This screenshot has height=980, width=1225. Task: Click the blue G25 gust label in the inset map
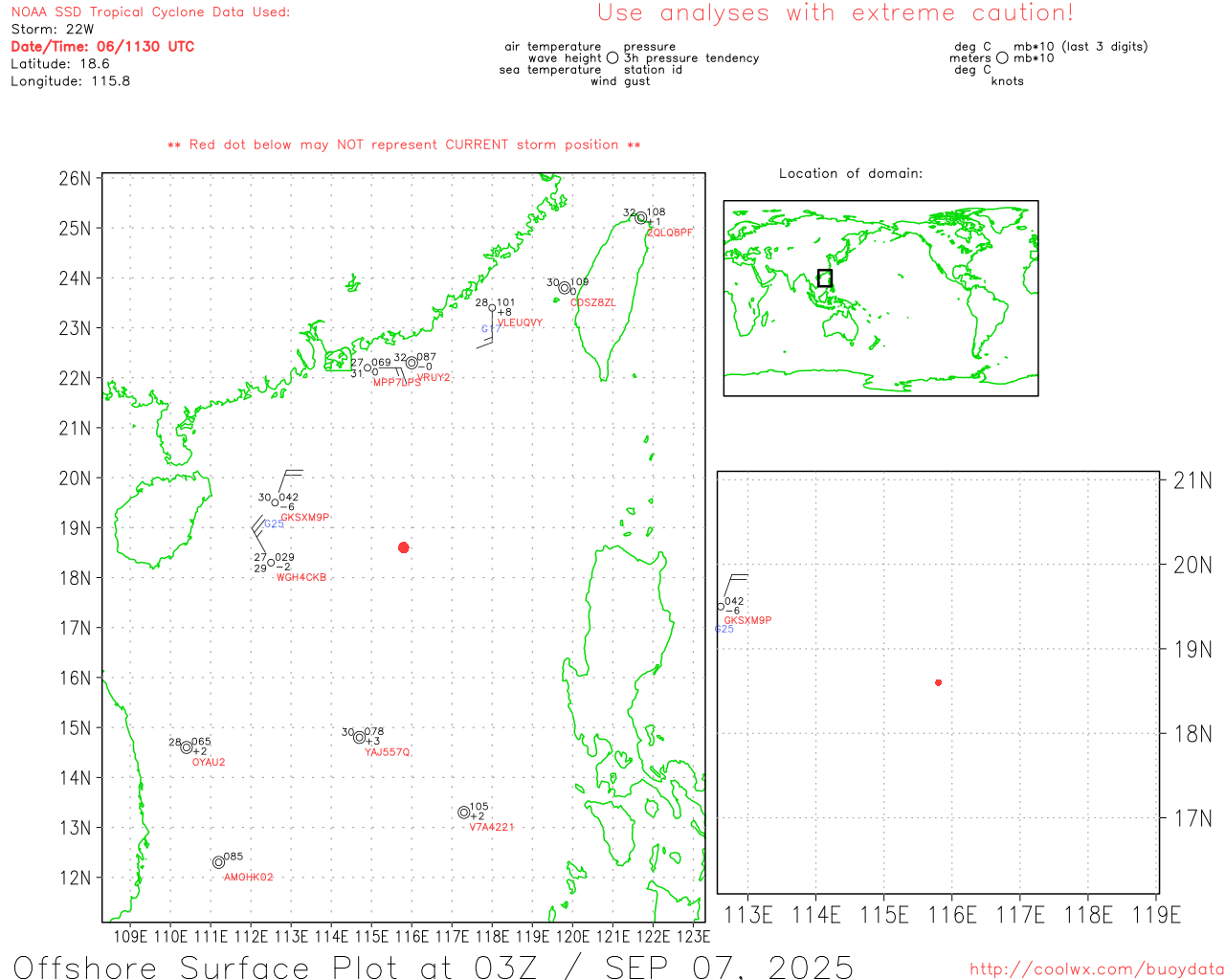724,629
